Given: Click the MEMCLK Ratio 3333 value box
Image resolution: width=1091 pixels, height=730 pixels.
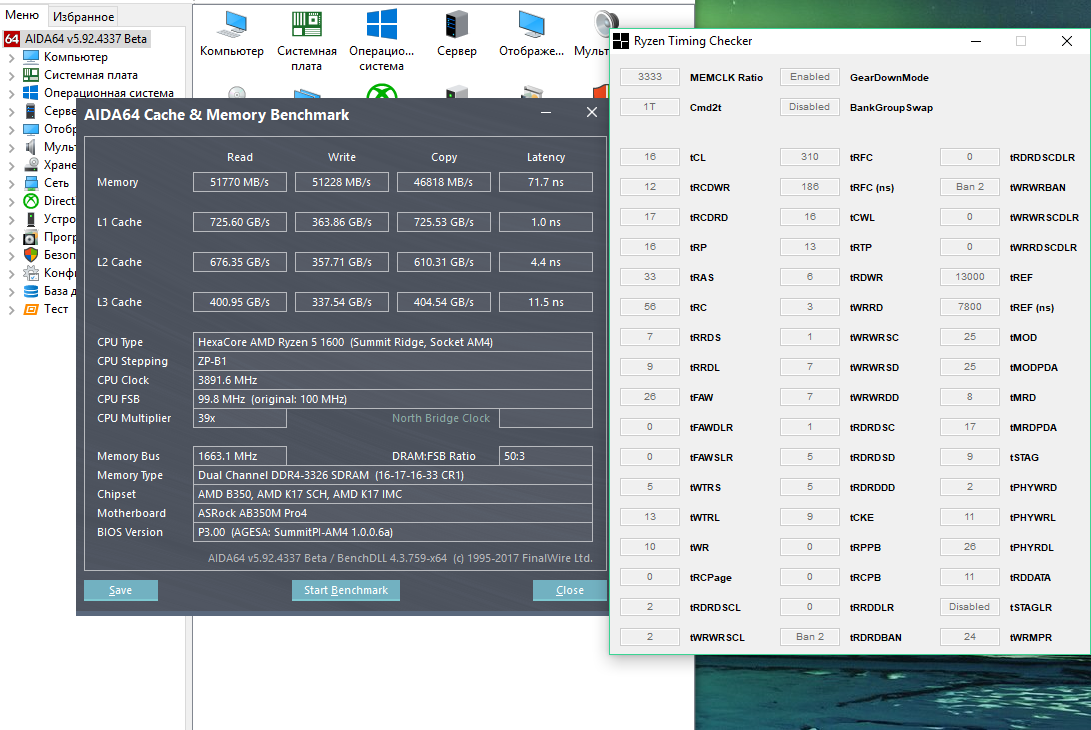Looking at the screenshot, I should (649, 77).
